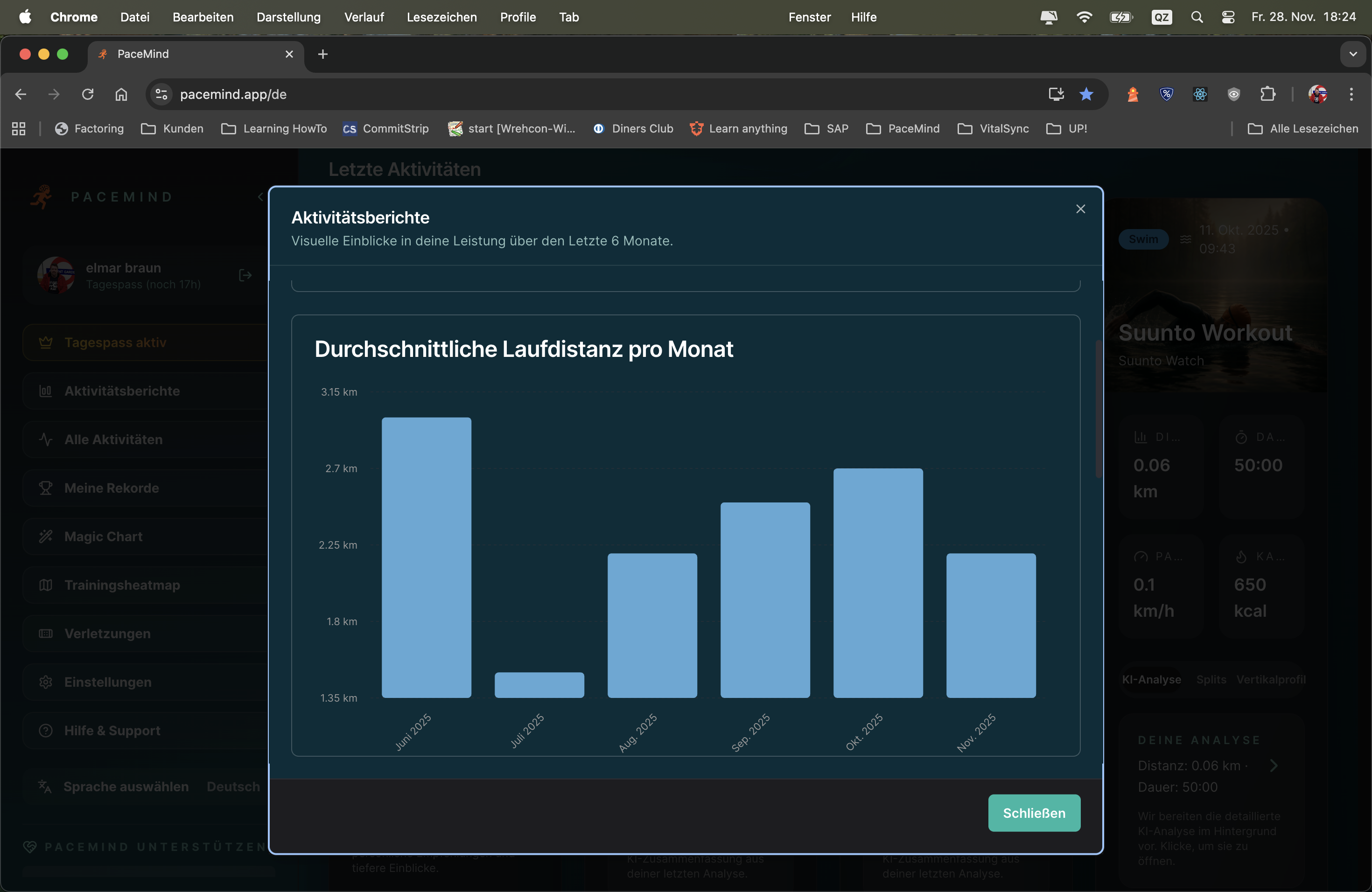Open the Verlauf menu
Image resolution: width=1372 pixels, height=892 pixels.
point(364,17)
